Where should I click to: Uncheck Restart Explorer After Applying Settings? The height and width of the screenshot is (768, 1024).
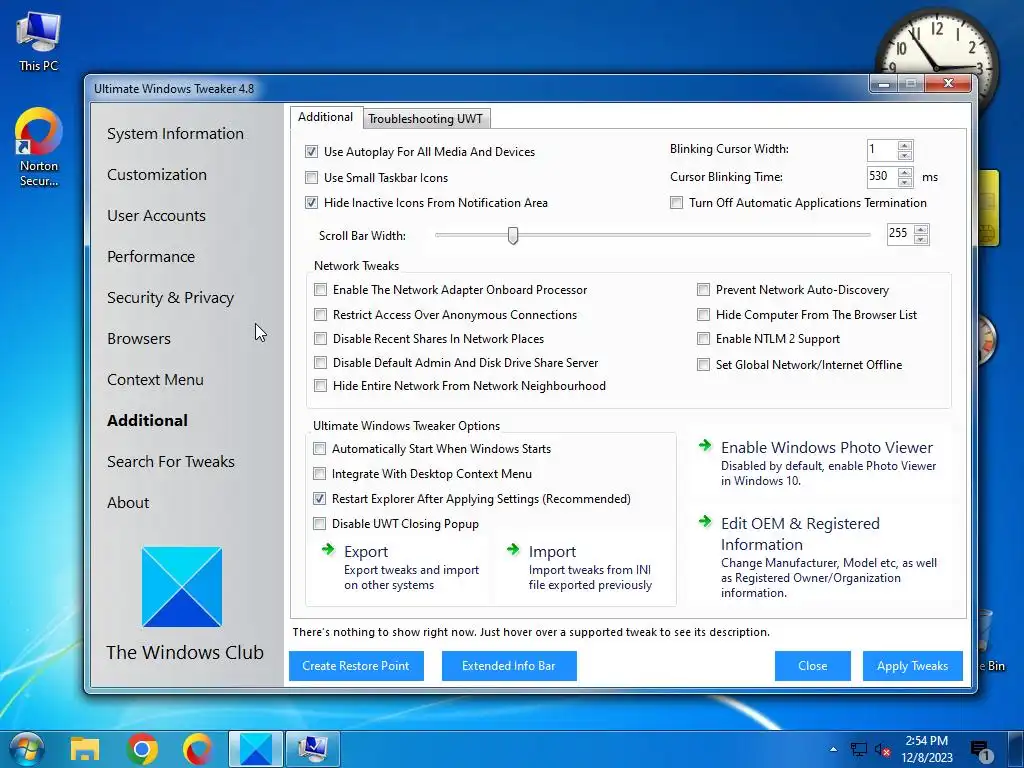coord(319,498)
